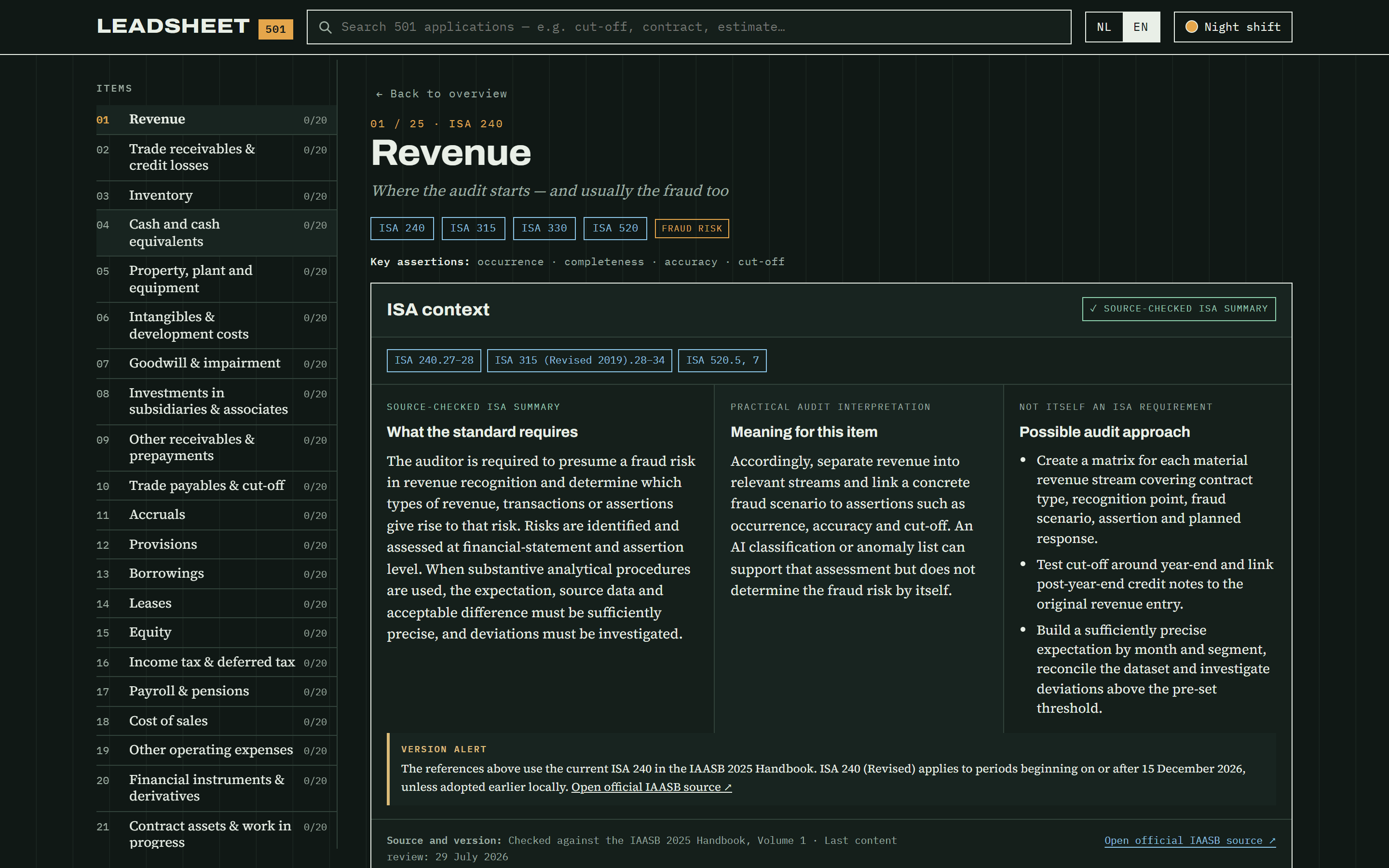Open official IAASB source link in footer
Image resolution: width=1389 pixels, height=868 pixels.
point(1190,841)
